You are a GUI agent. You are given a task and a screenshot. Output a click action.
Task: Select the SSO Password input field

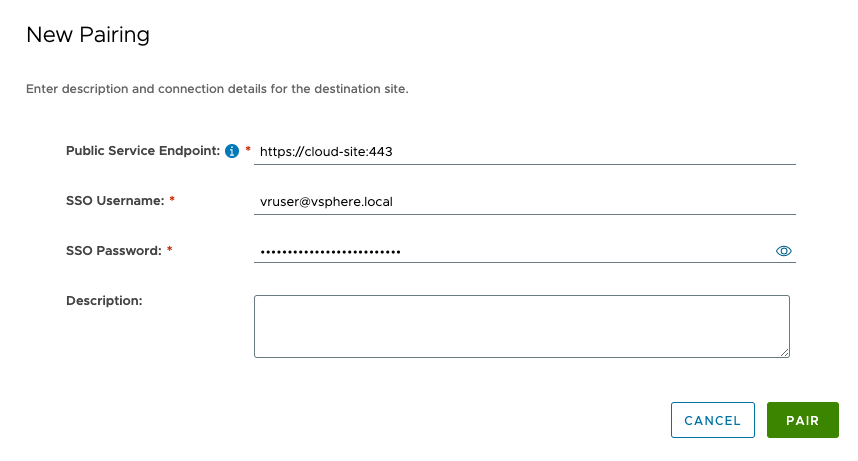coord(510,251)
